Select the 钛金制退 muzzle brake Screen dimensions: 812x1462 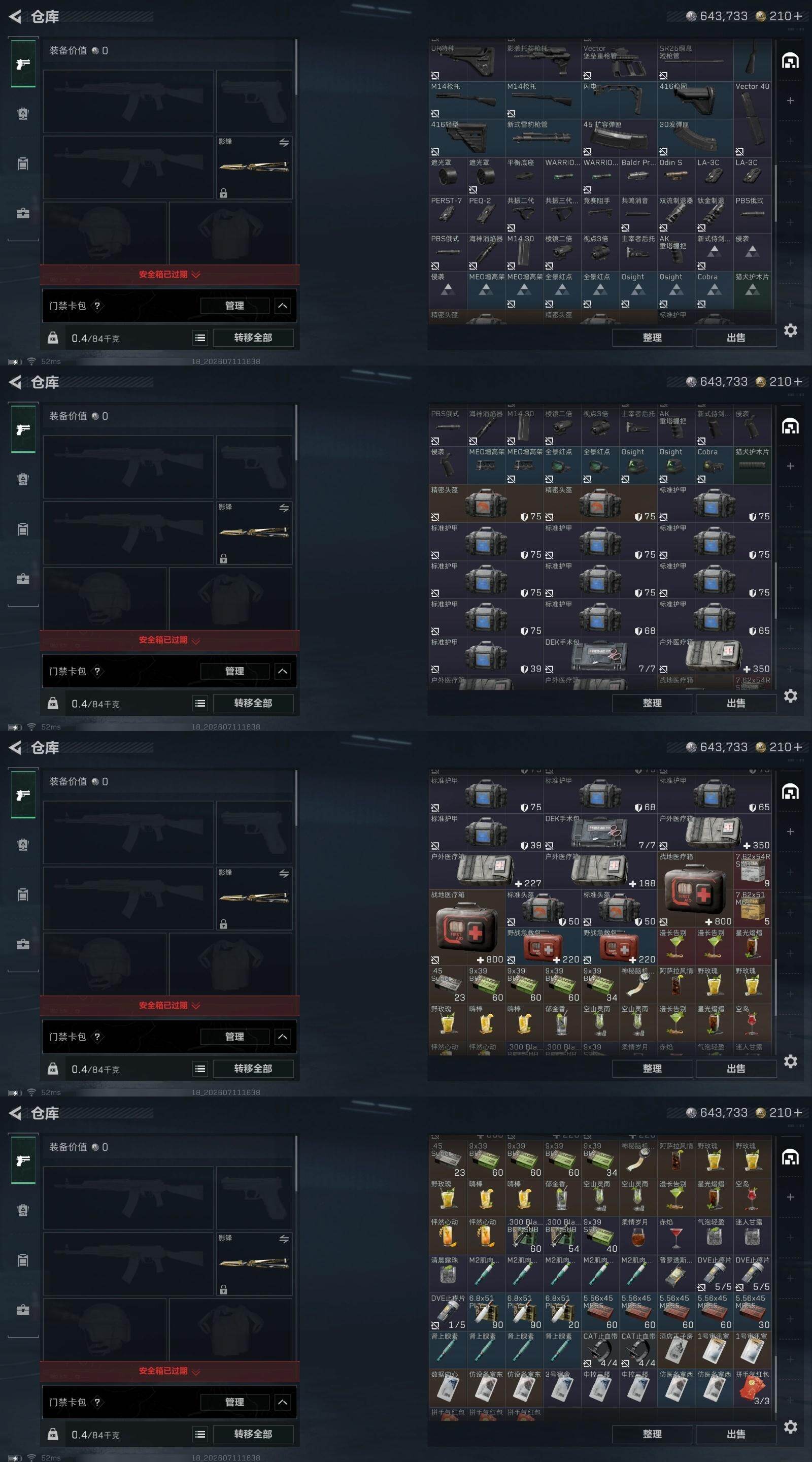715,214
